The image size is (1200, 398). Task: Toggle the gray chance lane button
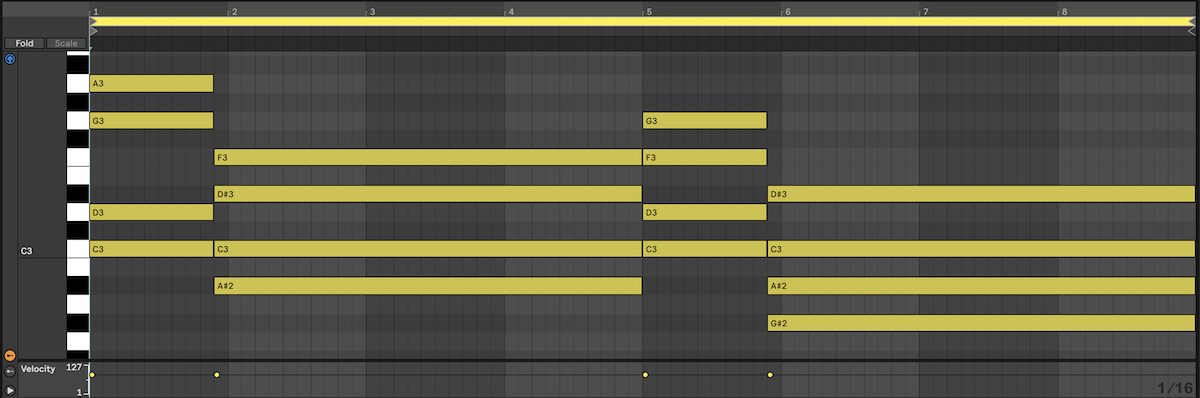click(x=10, y=370)
